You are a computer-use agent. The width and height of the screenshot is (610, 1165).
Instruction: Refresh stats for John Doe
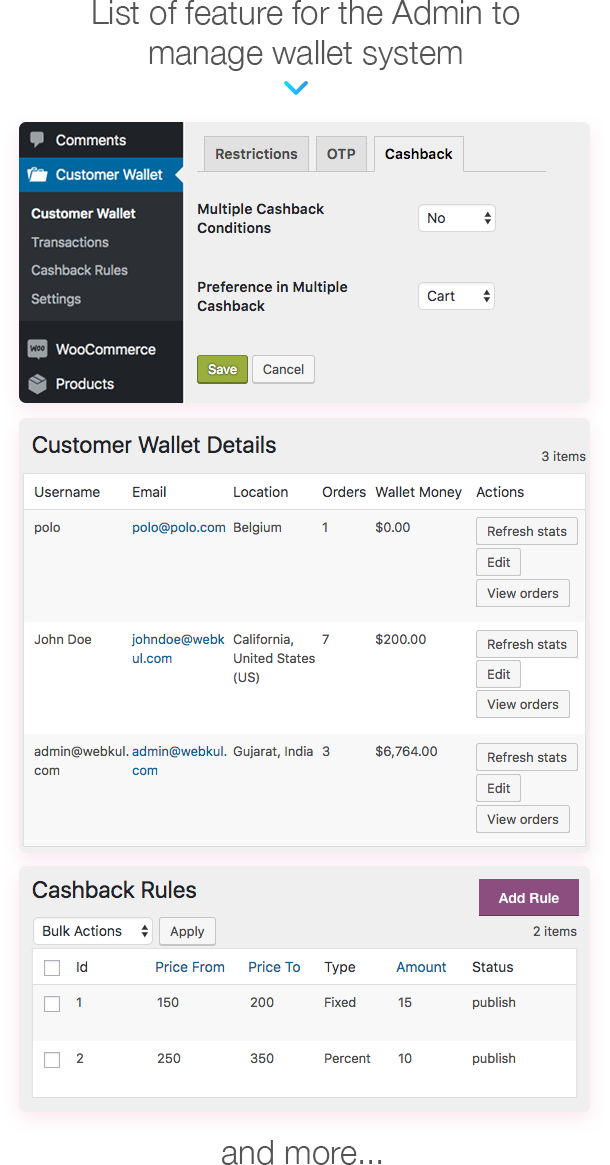click(x=527, y=644)
